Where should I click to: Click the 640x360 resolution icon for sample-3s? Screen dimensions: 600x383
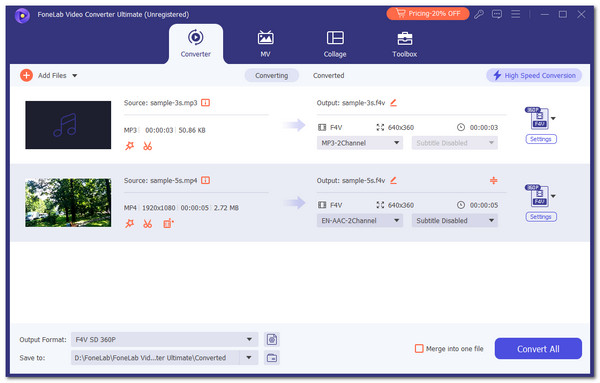[x=380, y=127]
